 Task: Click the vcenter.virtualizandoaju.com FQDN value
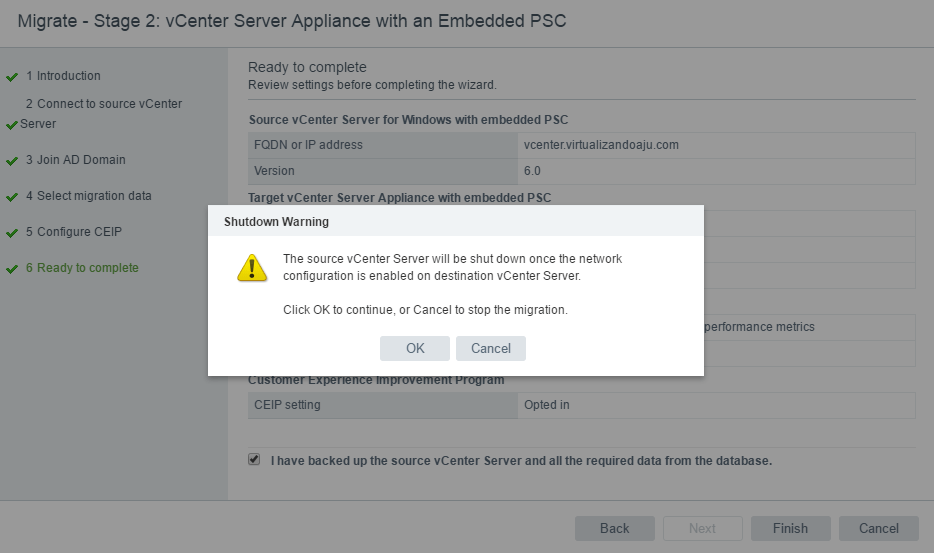[601, 145]
